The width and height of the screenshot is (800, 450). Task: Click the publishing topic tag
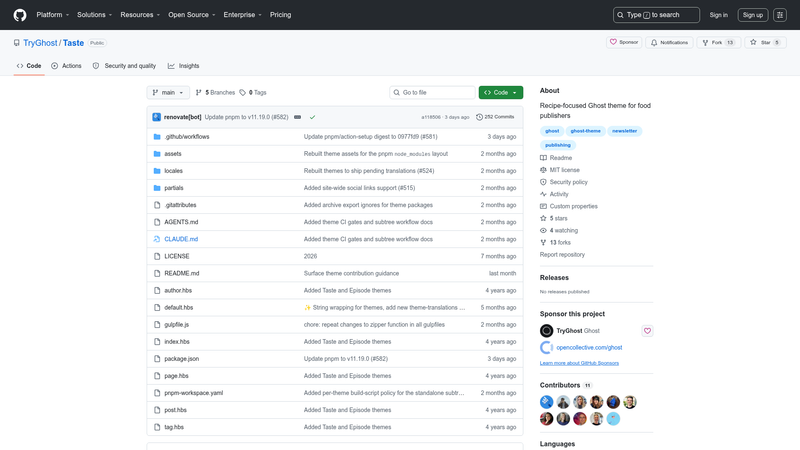(x=558, y=145)
